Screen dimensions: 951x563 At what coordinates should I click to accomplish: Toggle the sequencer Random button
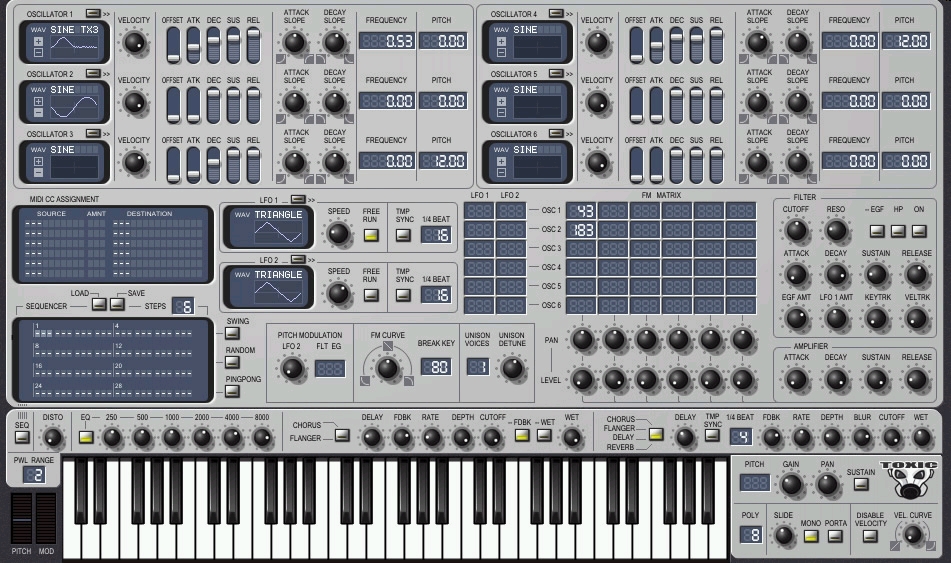pyautogui.click(x=232, y=362)
